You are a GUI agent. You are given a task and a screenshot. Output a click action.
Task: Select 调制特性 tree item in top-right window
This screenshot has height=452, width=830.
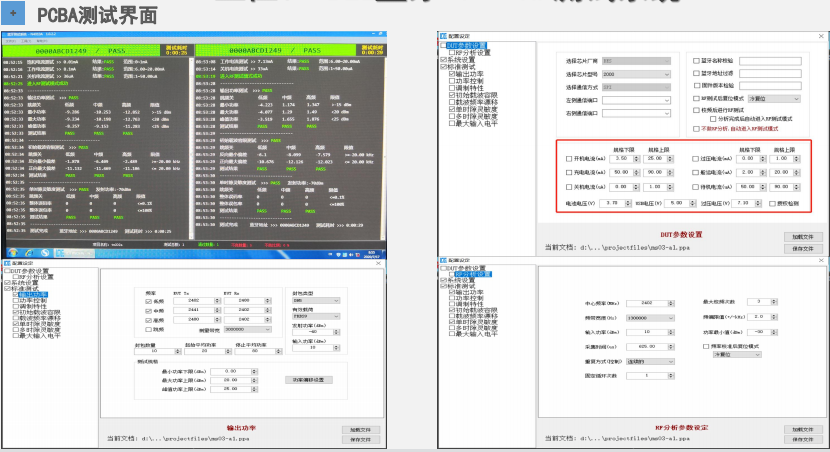[470, 88]
